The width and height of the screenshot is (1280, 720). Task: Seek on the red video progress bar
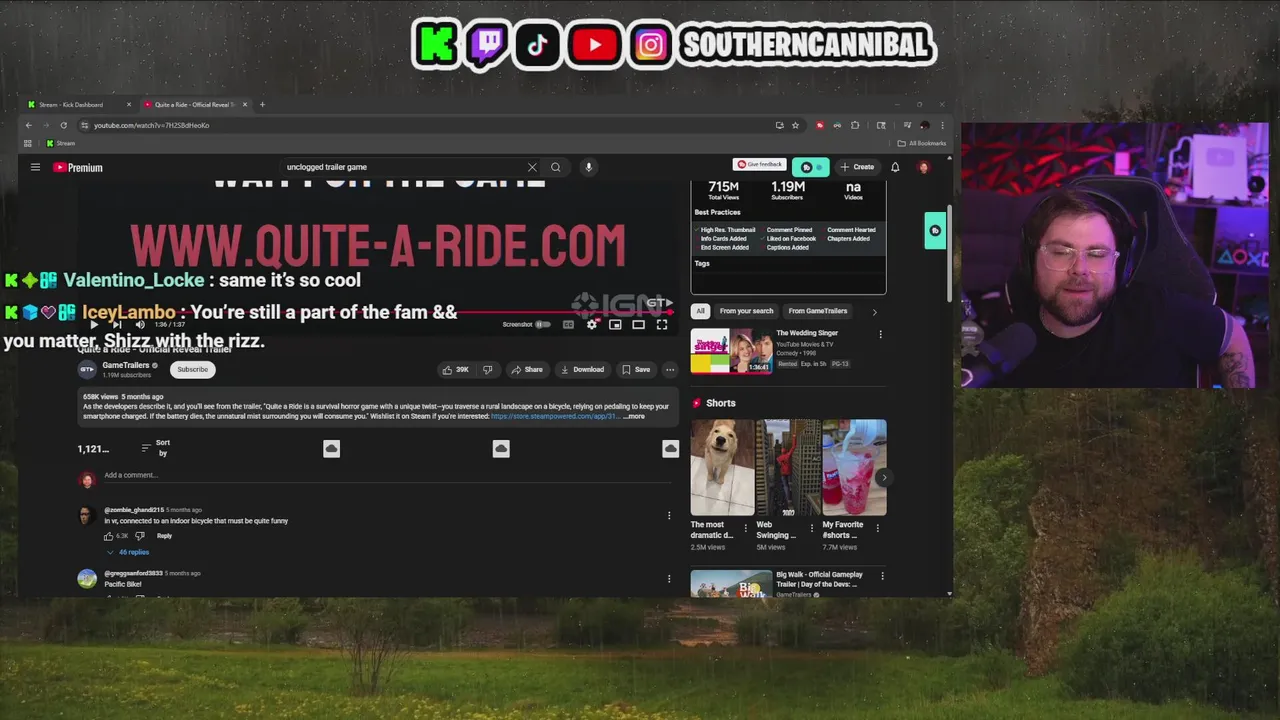pos(375,312)
